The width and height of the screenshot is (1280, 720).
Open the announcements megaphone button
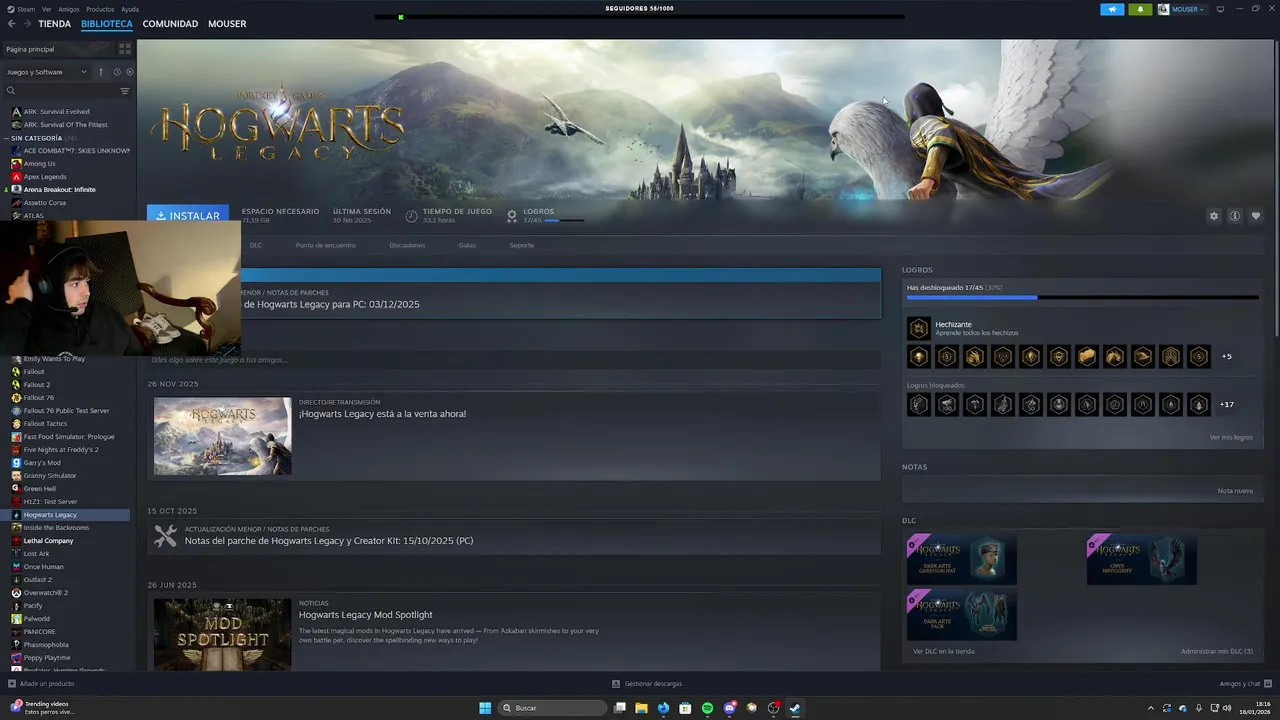tap(1112, 9)
